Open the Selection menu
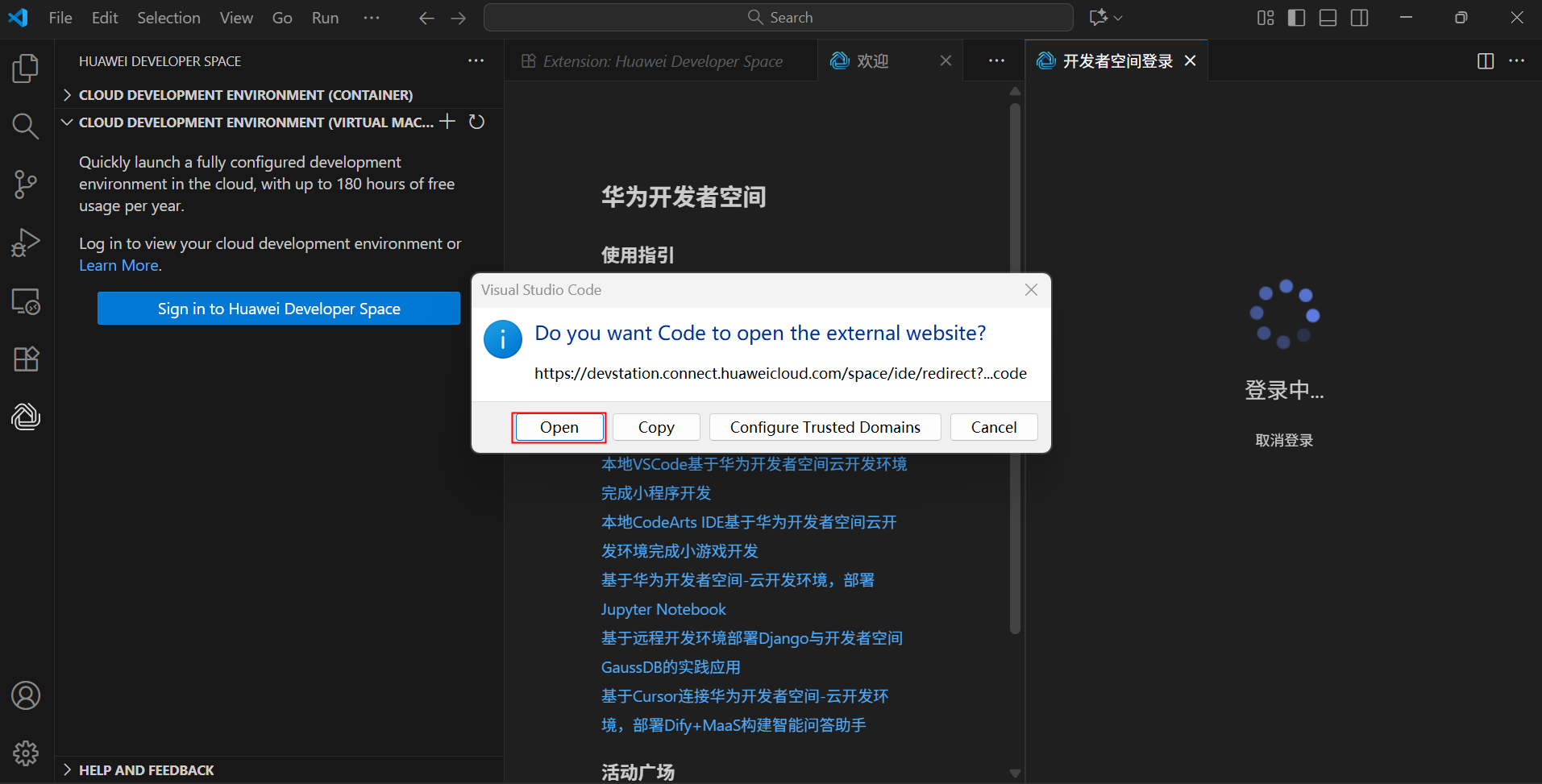The height and width of the screenshot is (784, 1542). [168, 18]
